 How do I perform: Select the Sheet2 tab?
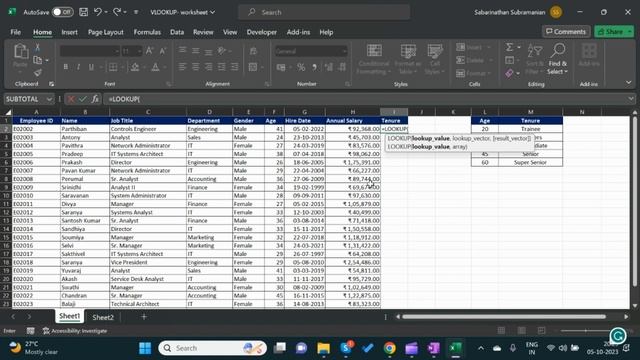click(103, 317)
